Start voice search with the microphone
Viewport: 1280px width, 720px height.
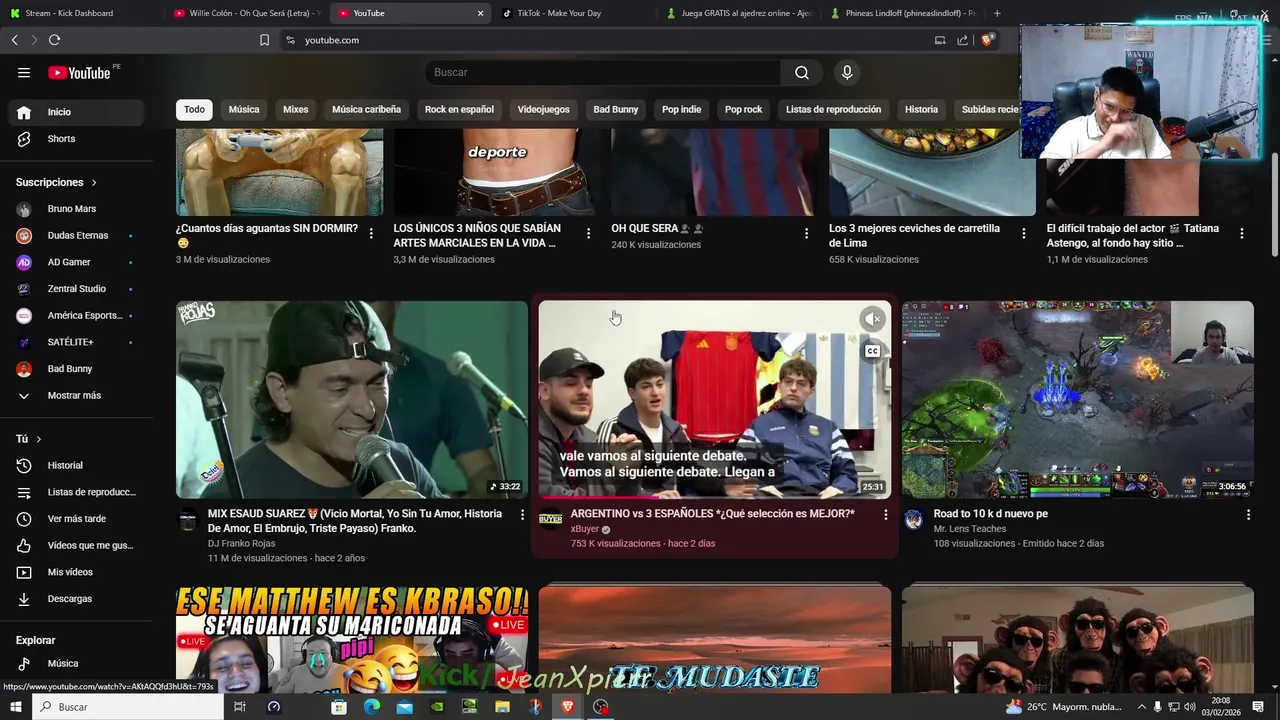(847, 72)
